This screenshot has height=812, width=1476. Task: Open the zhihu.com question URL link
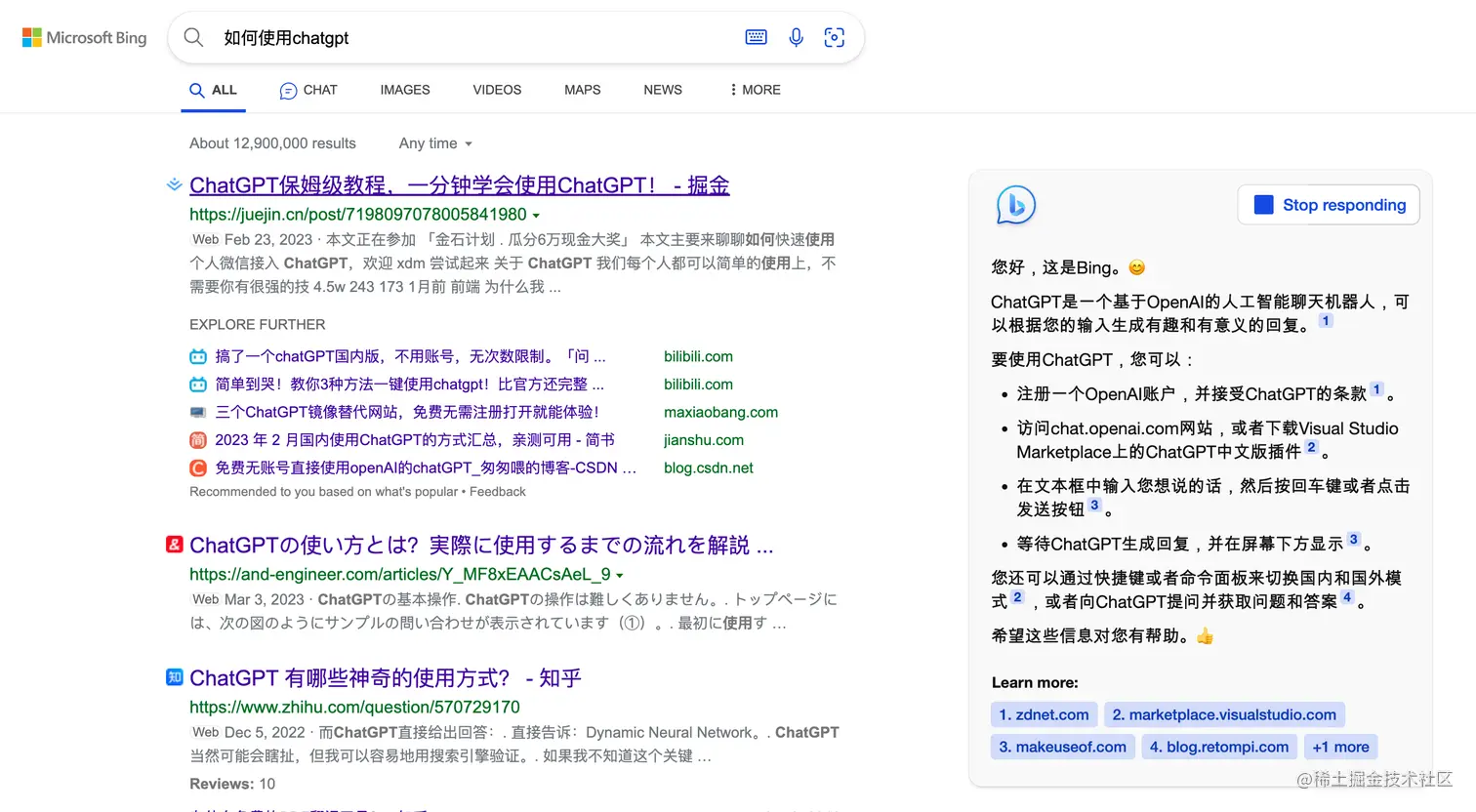pyautogui.click(x=354, y=707)
